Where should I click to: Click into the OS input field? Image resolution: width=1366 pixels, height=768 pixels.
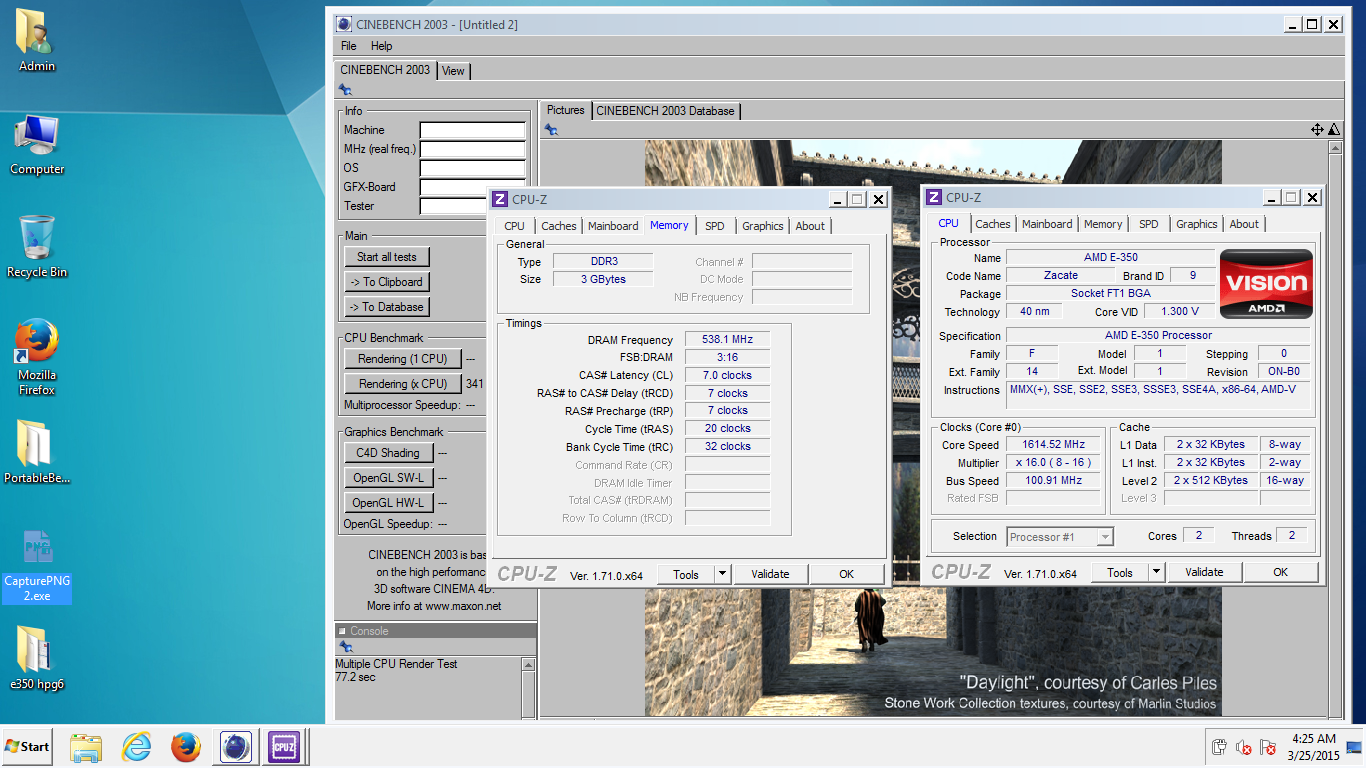pos(472,168)
